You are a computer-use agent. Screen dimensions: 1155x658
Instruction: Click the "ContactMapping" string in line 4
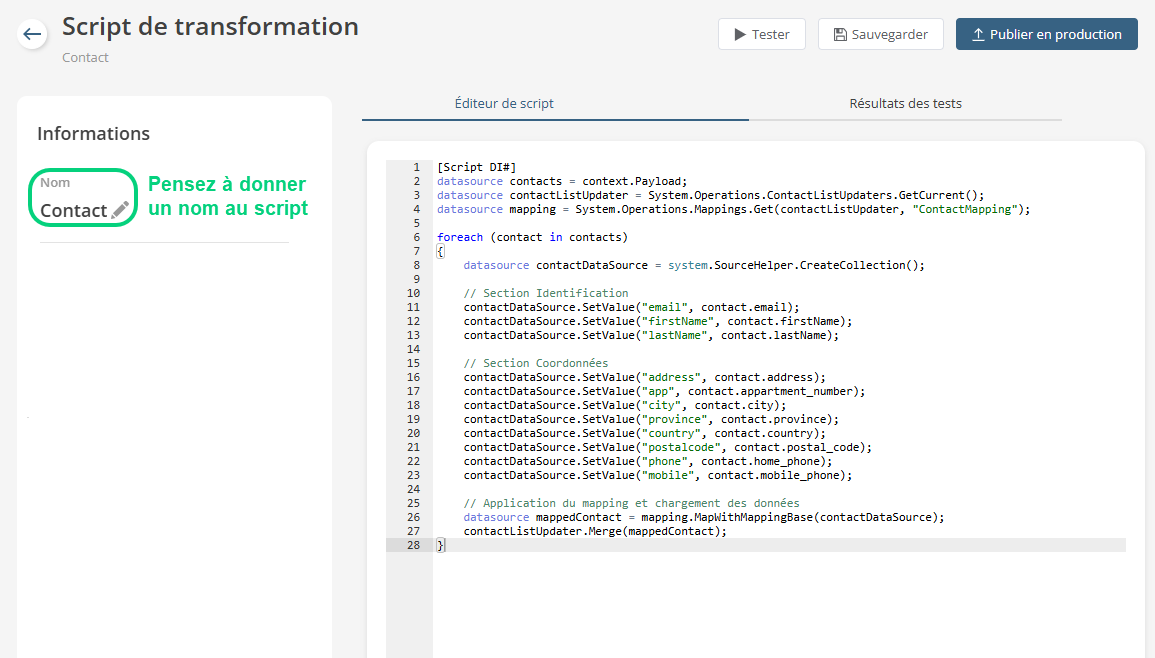pyautogui.click(x=965, y=209)
